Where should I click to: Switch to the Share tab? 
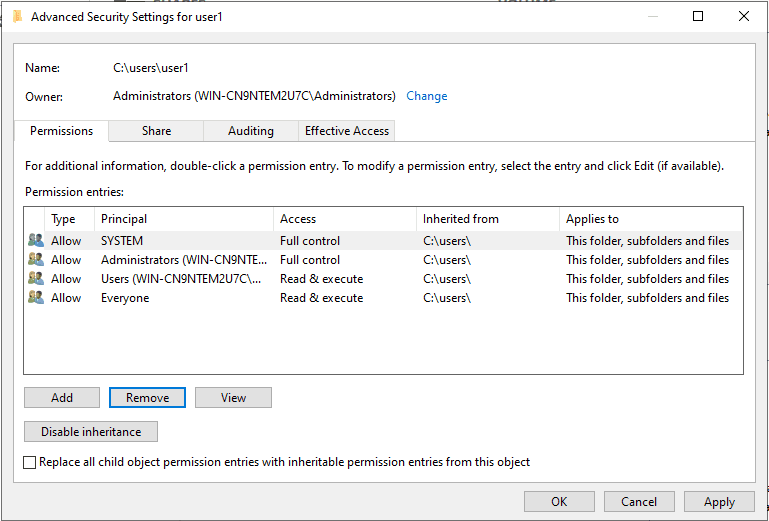156,131
